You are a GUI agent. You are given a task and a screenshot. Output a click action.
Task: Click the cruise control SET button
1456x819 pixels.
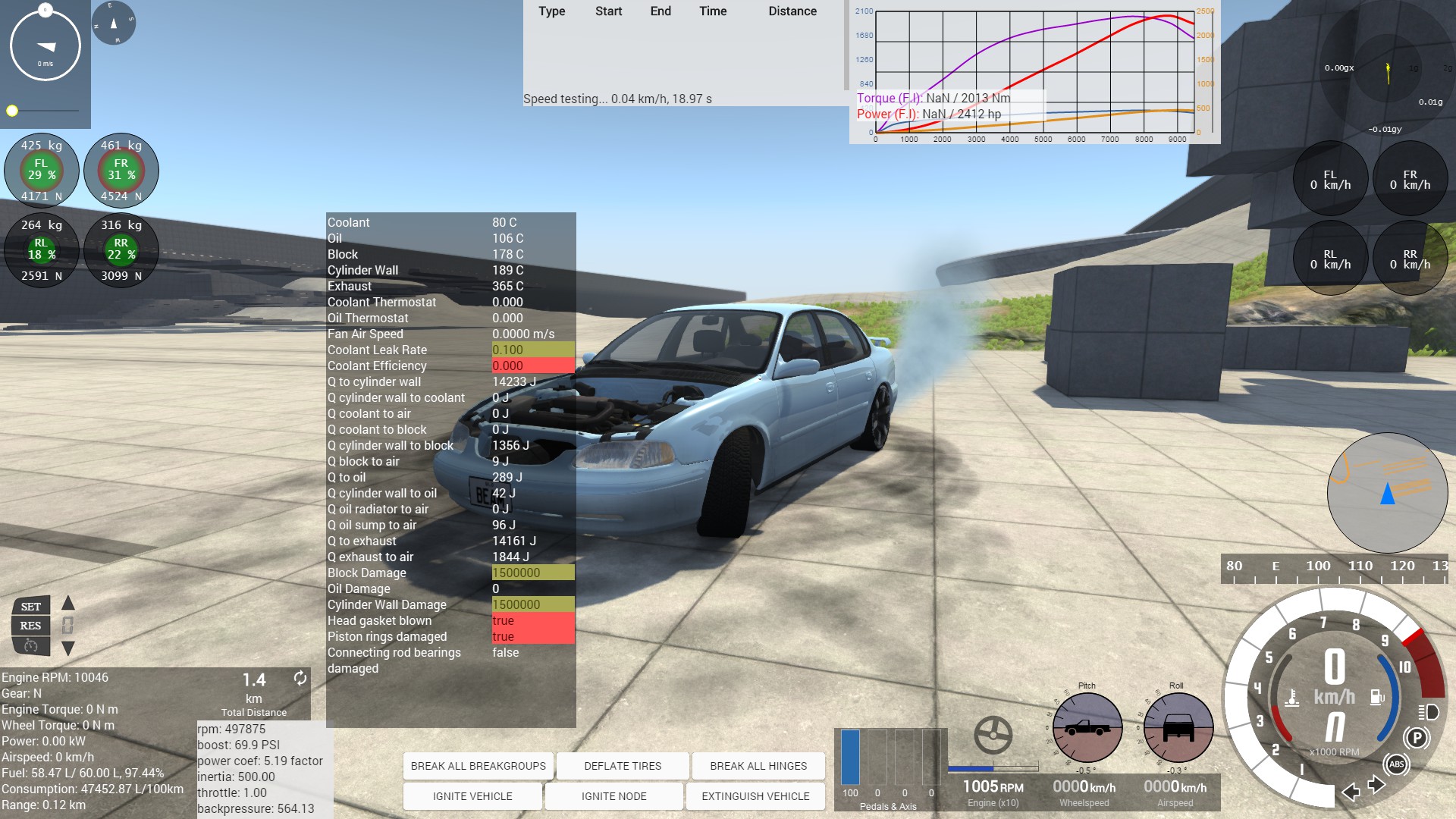30,607
